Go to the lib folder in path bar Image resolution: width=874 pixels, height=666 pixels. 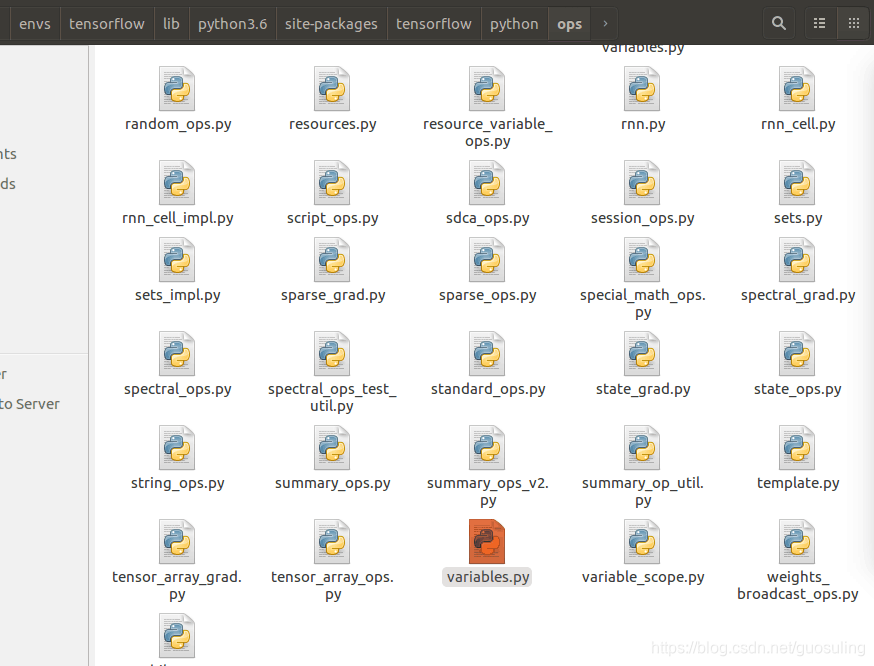[x=171, y=24]
